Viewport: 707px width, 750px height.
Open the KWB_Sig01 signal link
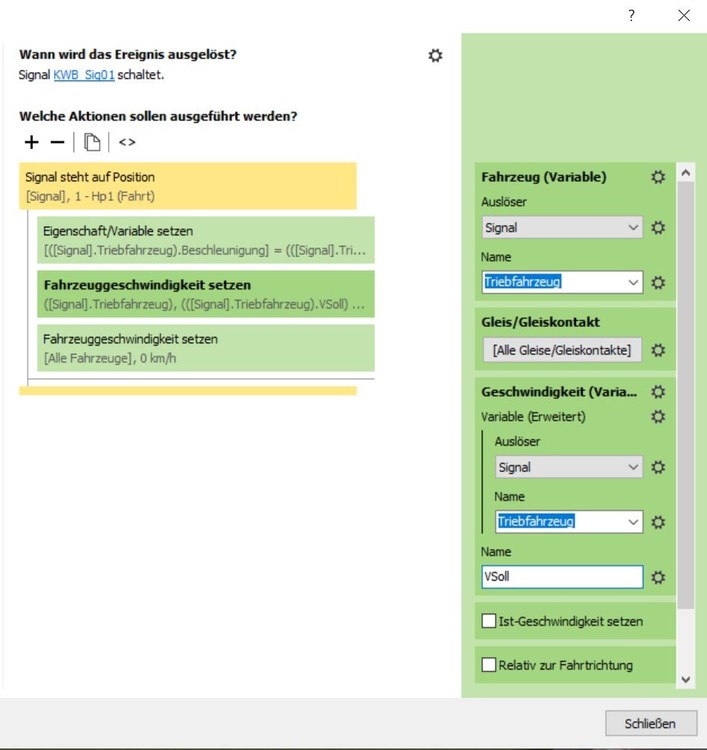click(x=84, y=74)
